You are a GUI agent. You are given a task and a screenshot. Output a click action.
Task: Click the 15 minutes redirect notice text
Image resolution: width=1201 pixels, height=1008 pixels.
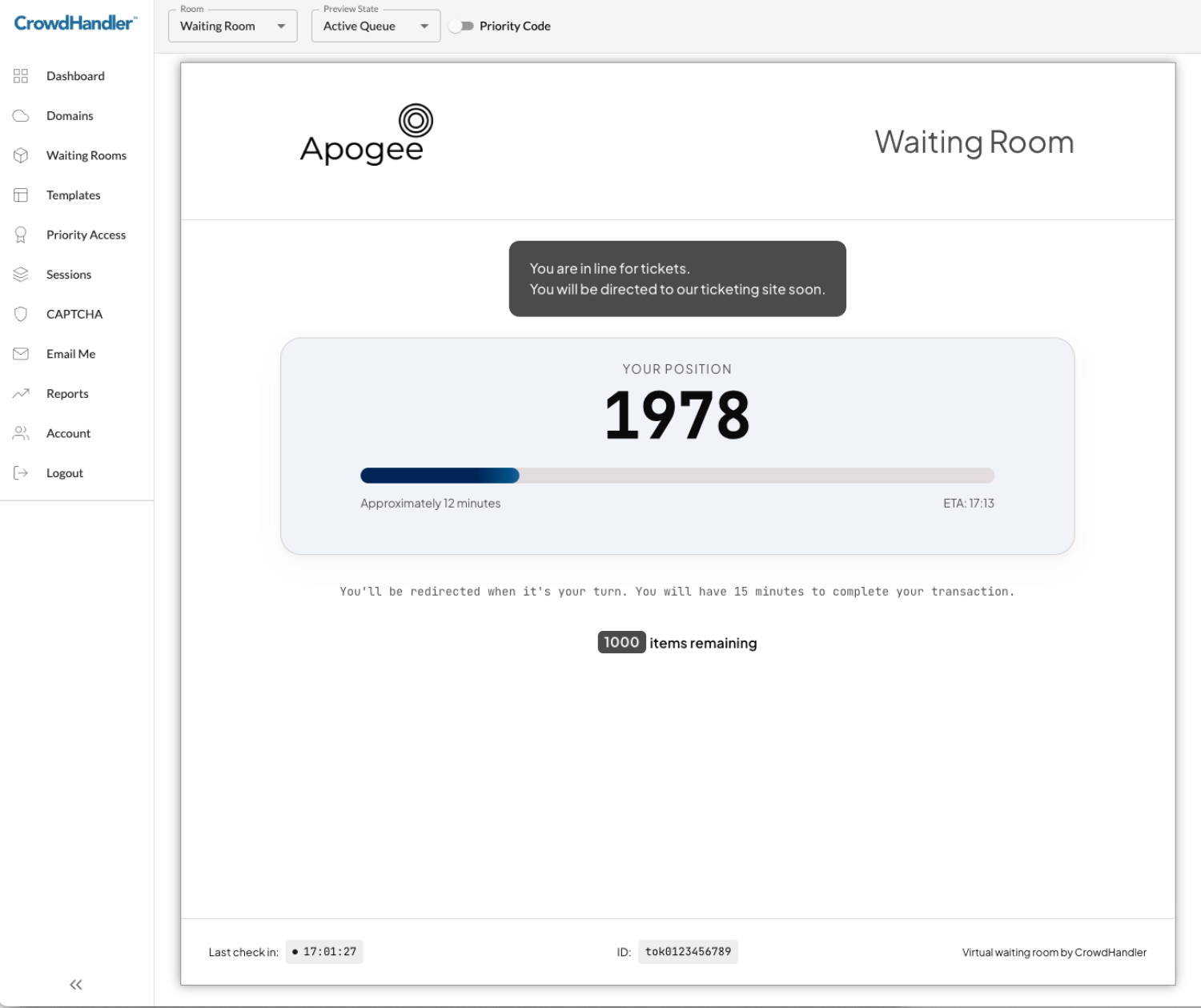tap(677, 592)
